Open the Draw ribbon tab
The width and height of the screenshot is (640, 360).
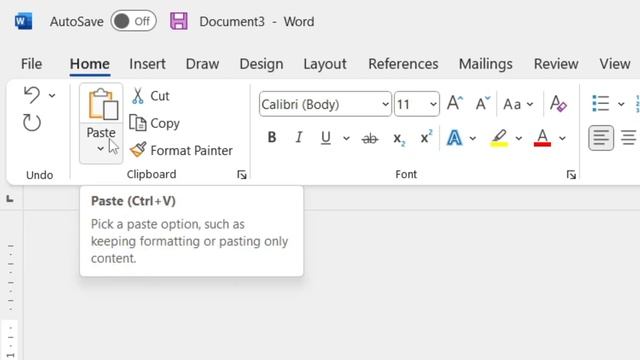click(202, 64)
